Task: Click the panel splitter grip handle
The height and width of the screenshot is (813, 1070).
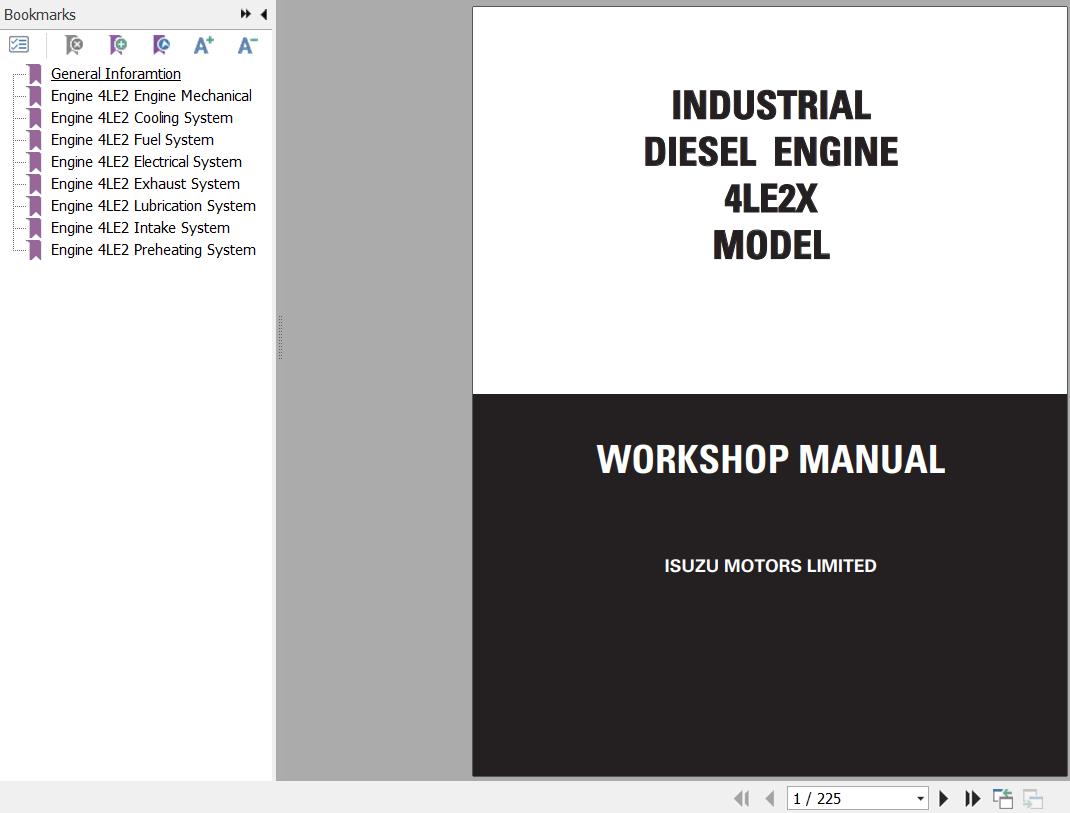Action: coord(280,337)
